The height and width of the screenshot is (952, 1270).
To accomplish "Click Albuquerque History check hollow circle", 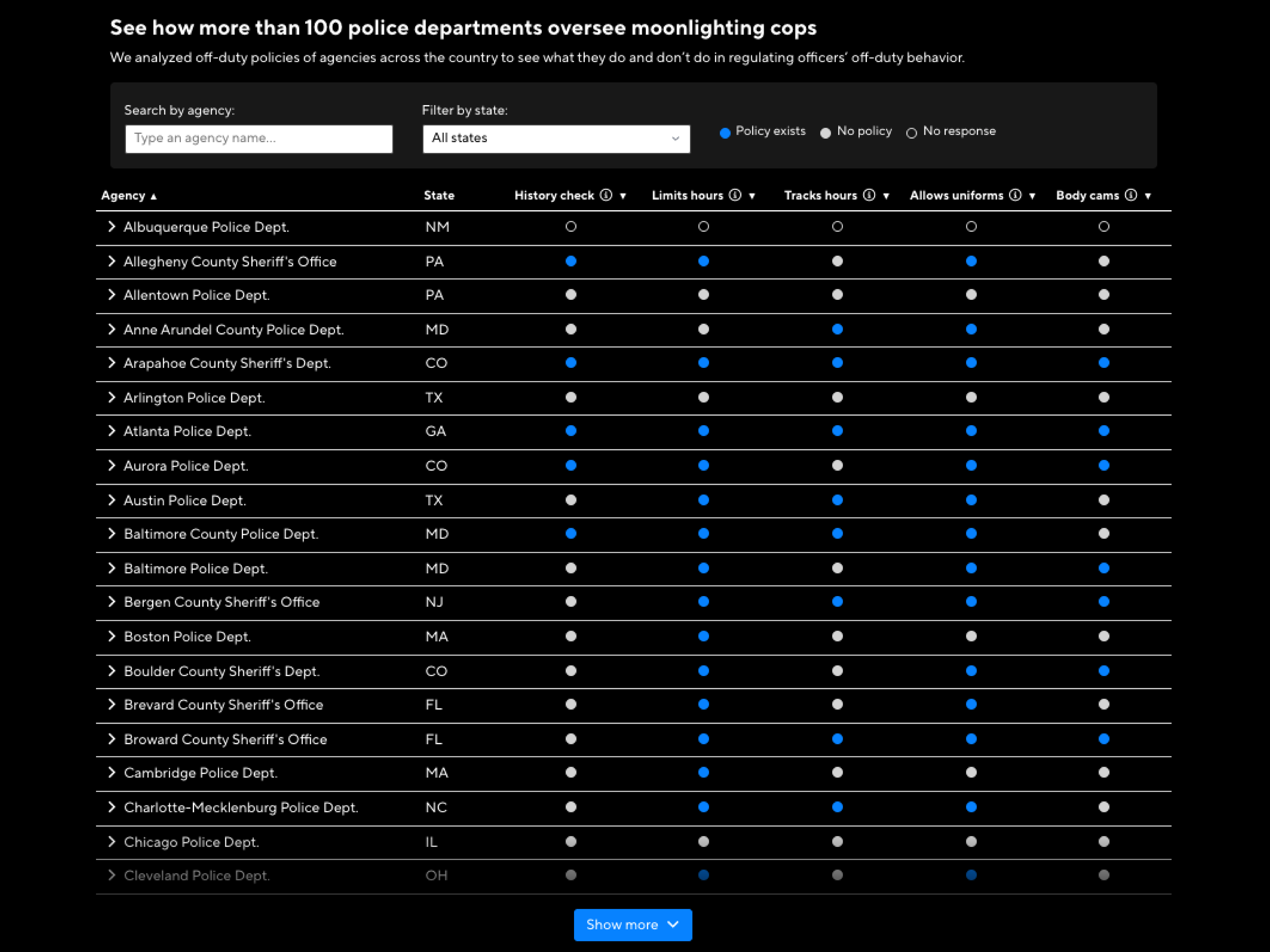I will click(x=571, y=227).
